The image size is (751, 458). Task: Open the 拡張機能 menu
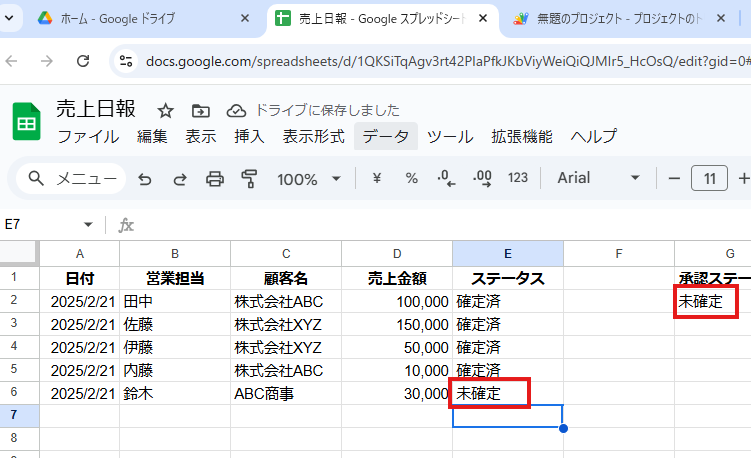pyautogui.click(x=522, y=137)
